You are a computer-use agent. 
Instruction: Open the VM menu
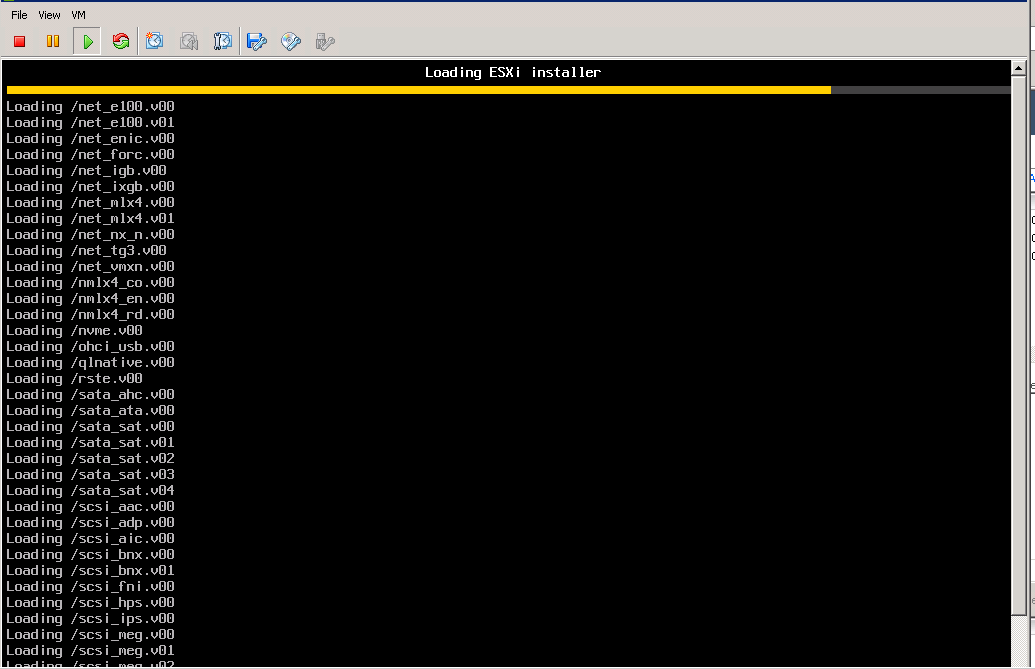79,15
